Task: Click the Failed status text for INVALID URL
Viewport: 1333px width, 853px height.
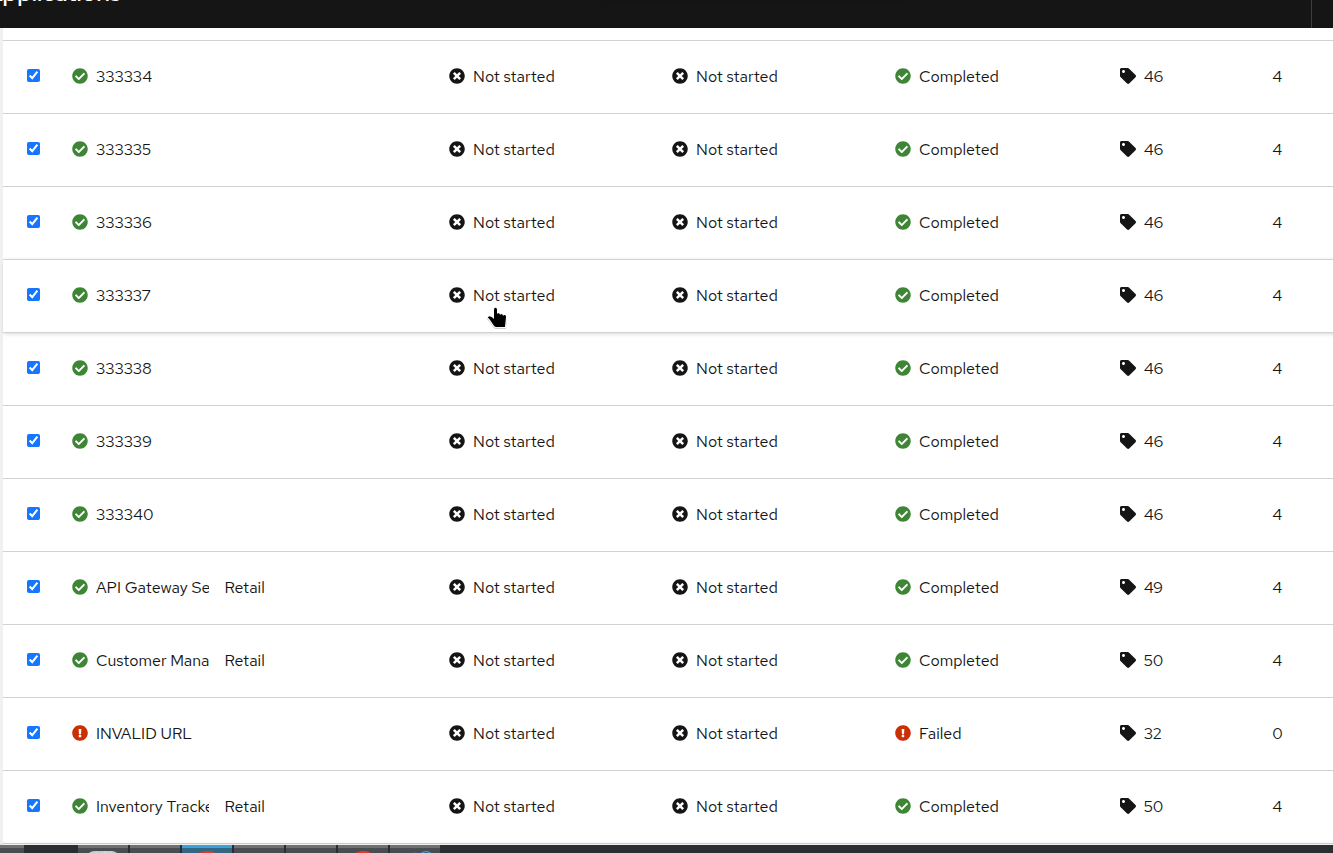Action: pyautogui.click(x=940, y=733)
